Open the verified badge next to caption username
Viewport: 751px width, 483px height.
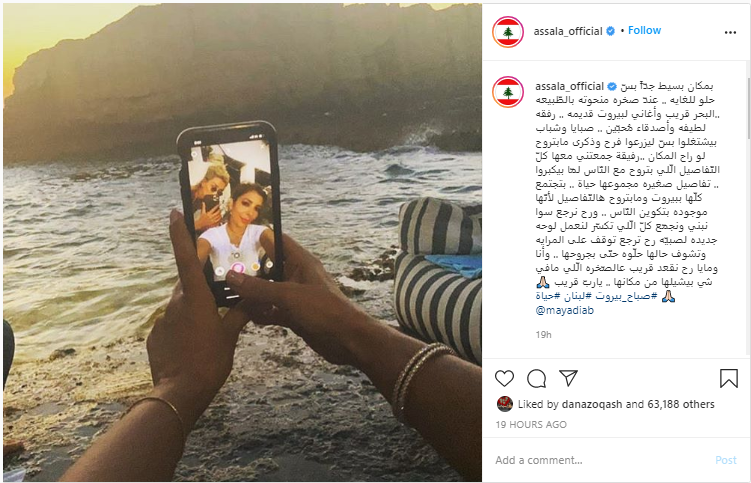[x=612, y=87]
